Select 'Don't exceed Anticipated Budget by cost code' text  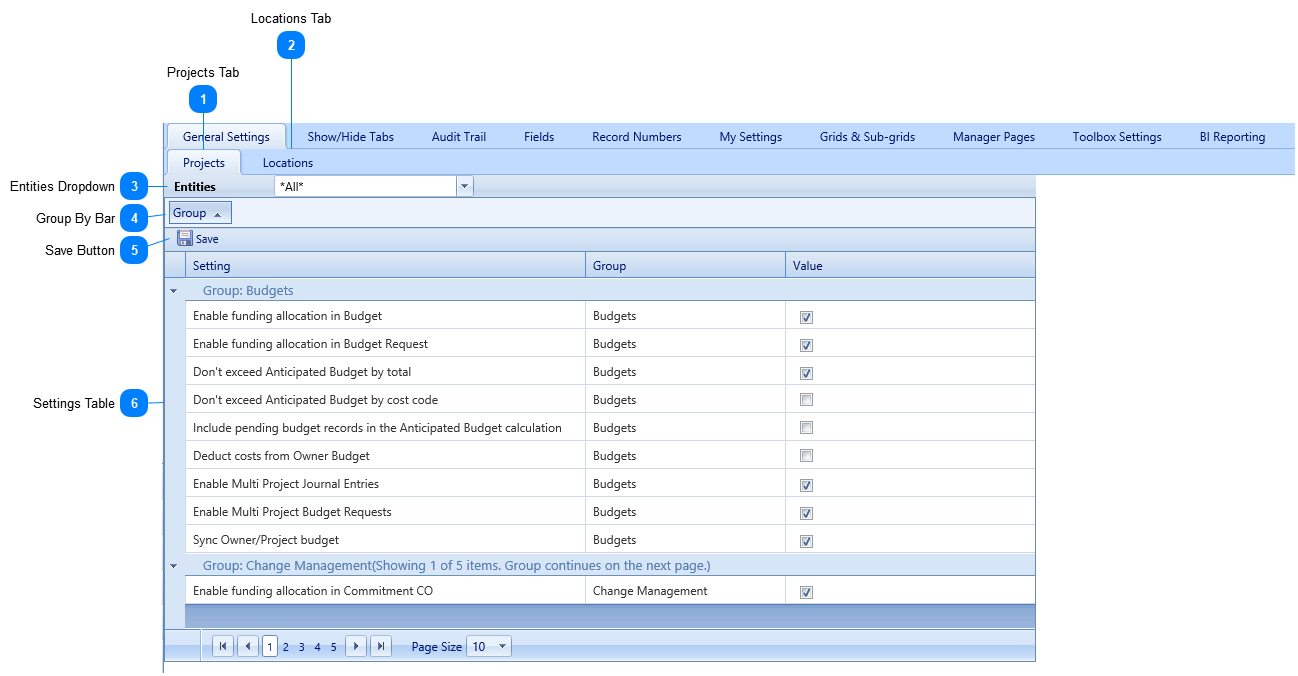(x=315, y=400)
